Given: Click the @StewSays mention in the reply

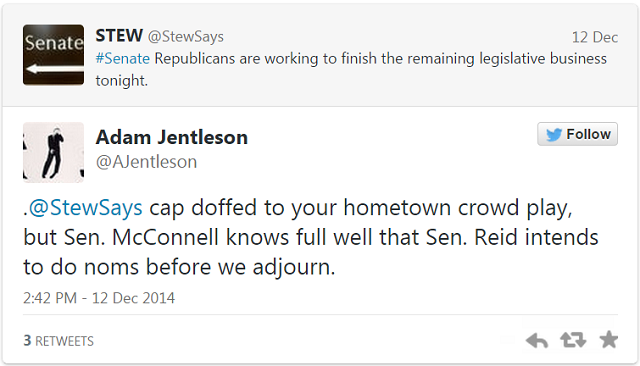Looking at the screenshot, I should [85, 208].
